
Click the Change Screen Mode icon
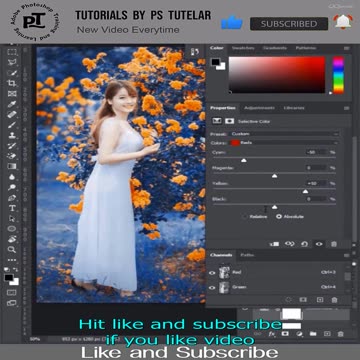[x=12, y=303]
